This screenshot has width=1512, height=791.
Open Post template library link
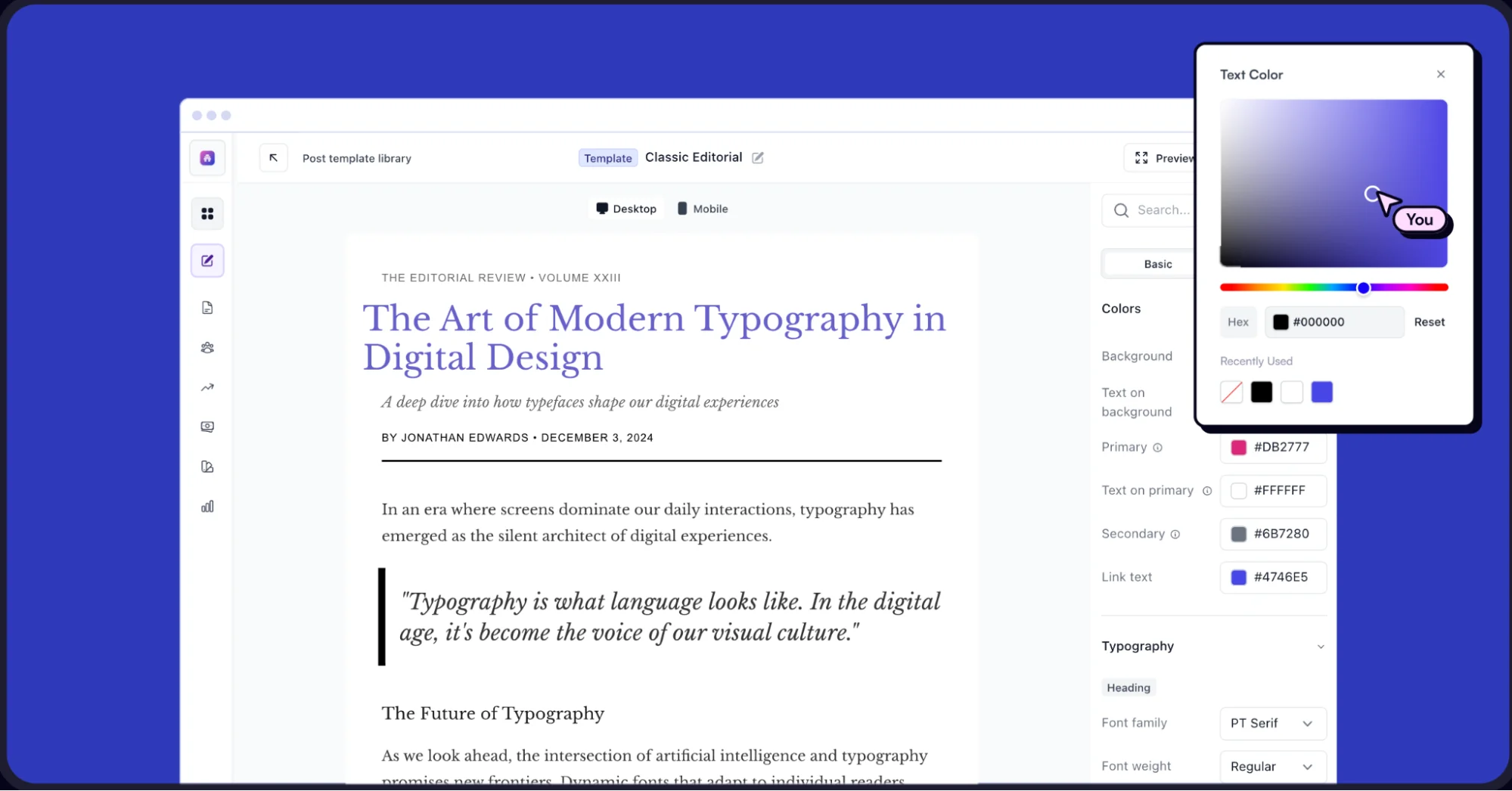pos(357,158)
